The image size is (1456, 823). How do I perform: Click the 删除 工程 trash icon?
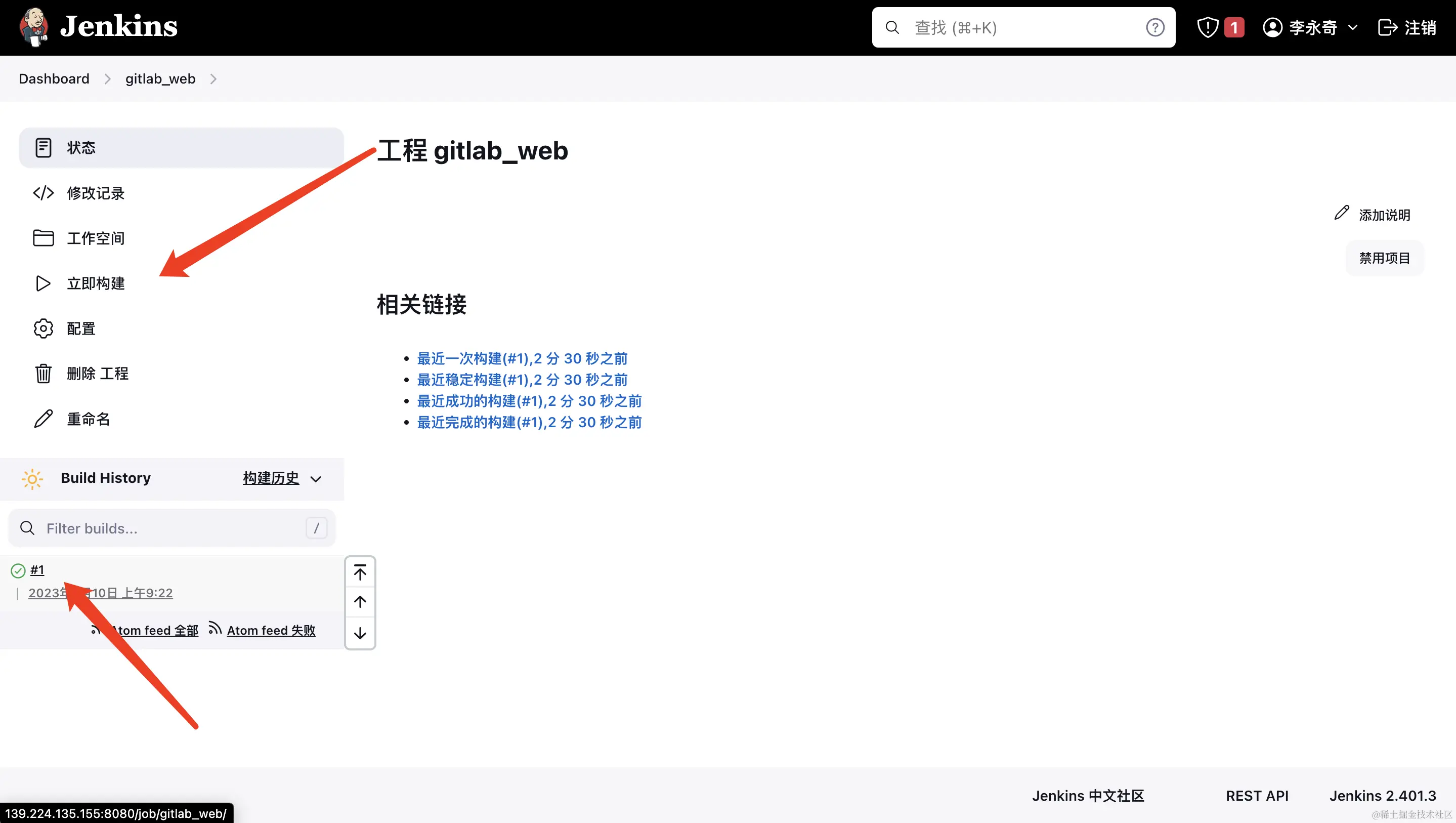[43, 374]
